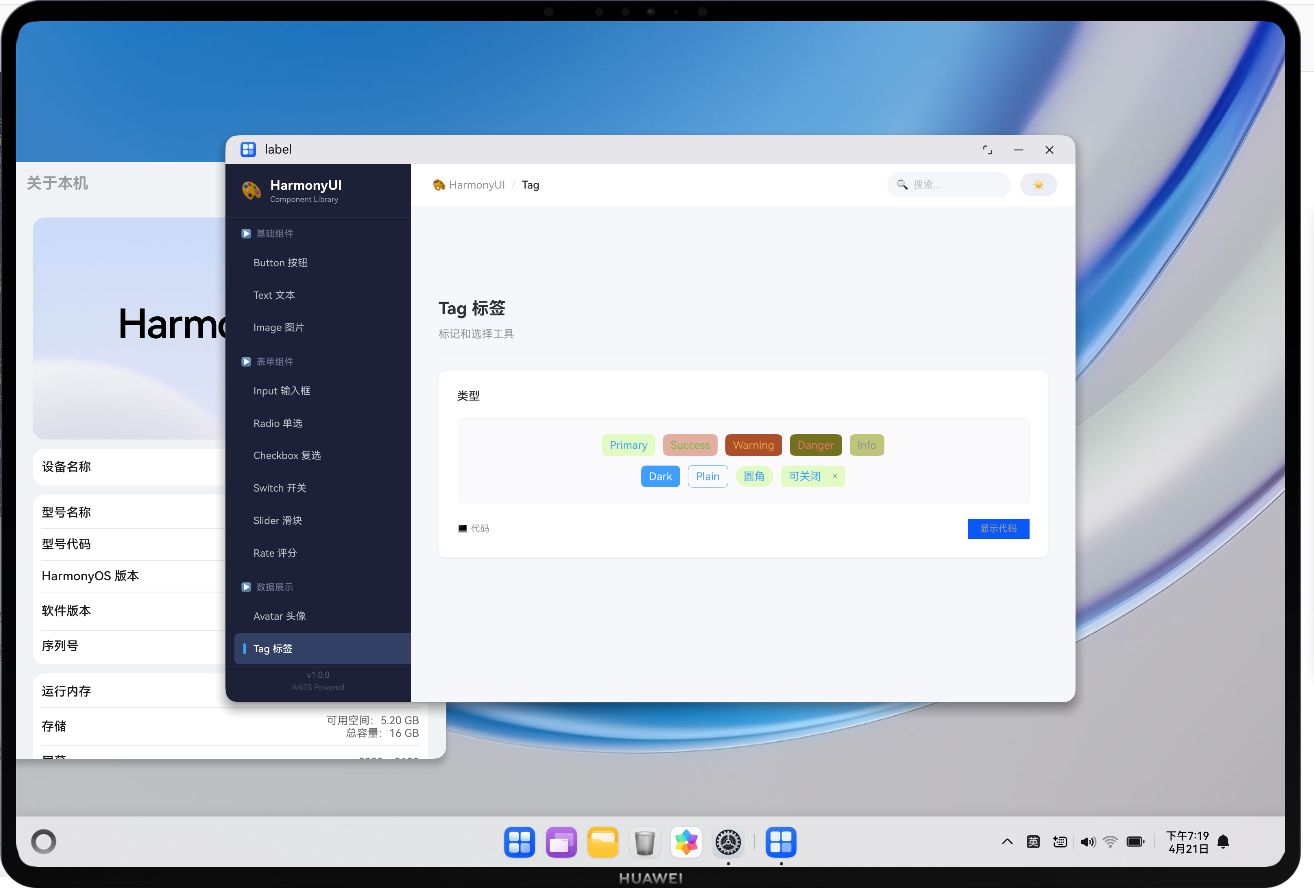This screenshot has height=888, width=1314.
Task: Click the Warning tag
Action: pyautogui.click(x=753, y=445)
